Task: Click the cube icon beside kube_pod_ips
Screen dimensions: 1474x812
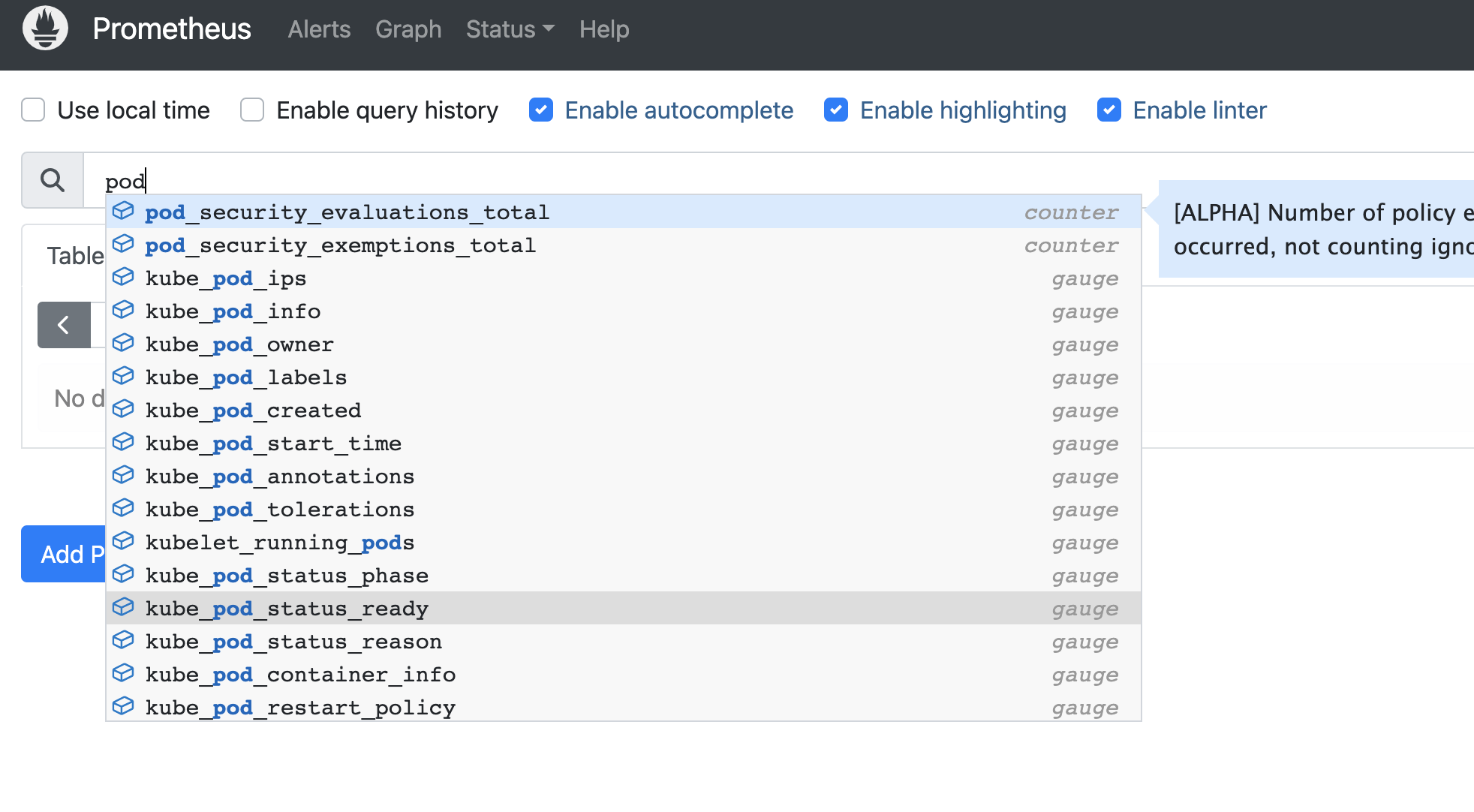Action: tap(123, 277)
